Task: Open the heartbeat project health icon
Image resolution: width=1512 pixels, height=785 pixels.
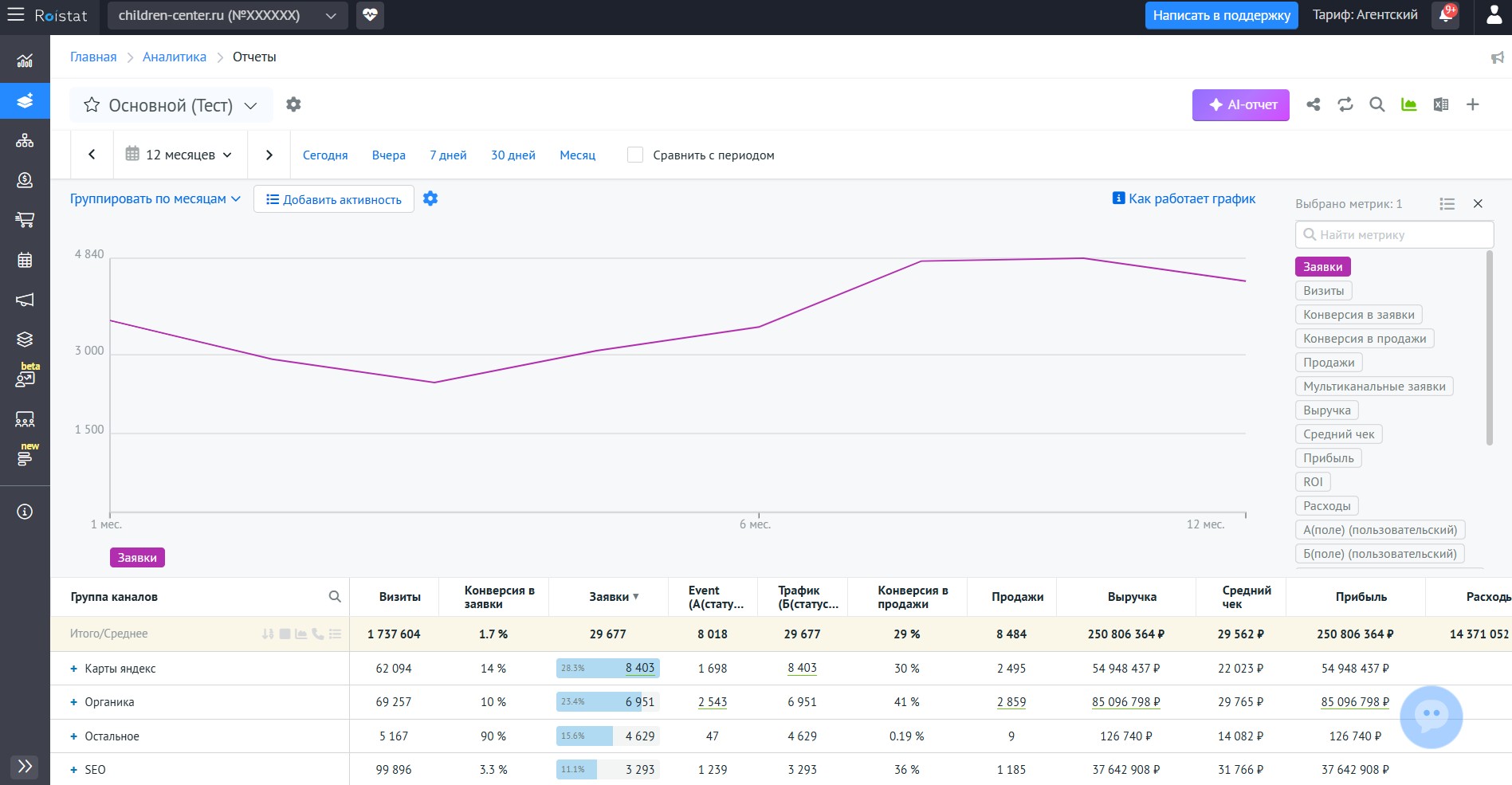Action: pyautogui.click(x=370, y=15)
